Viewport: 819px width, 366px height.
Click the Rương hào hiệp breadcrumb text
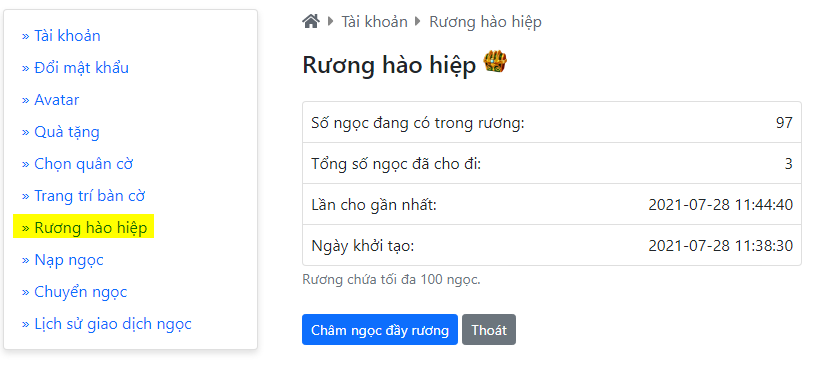click(485, 22)
